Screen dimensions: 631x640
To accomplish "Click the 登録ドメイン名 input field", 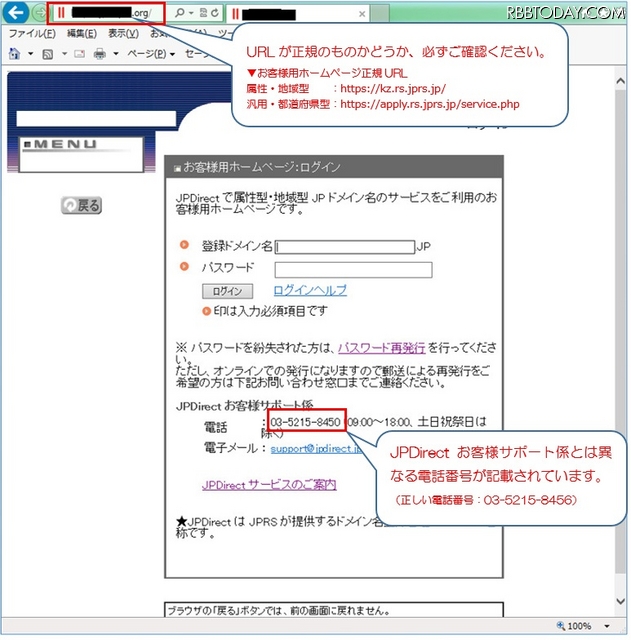I will pyautogui.click(x=345, y=247).
